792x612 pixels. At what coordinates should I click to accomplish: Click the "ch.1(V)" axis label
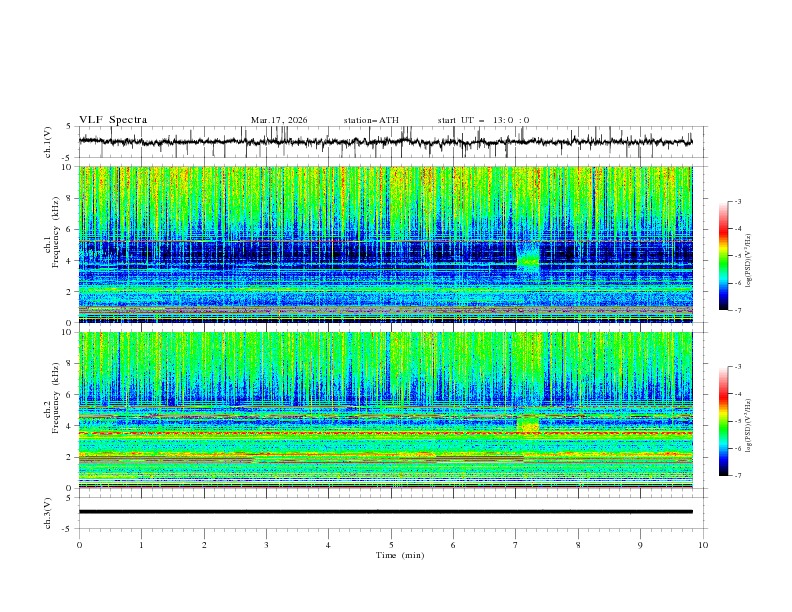click(48, 142)
